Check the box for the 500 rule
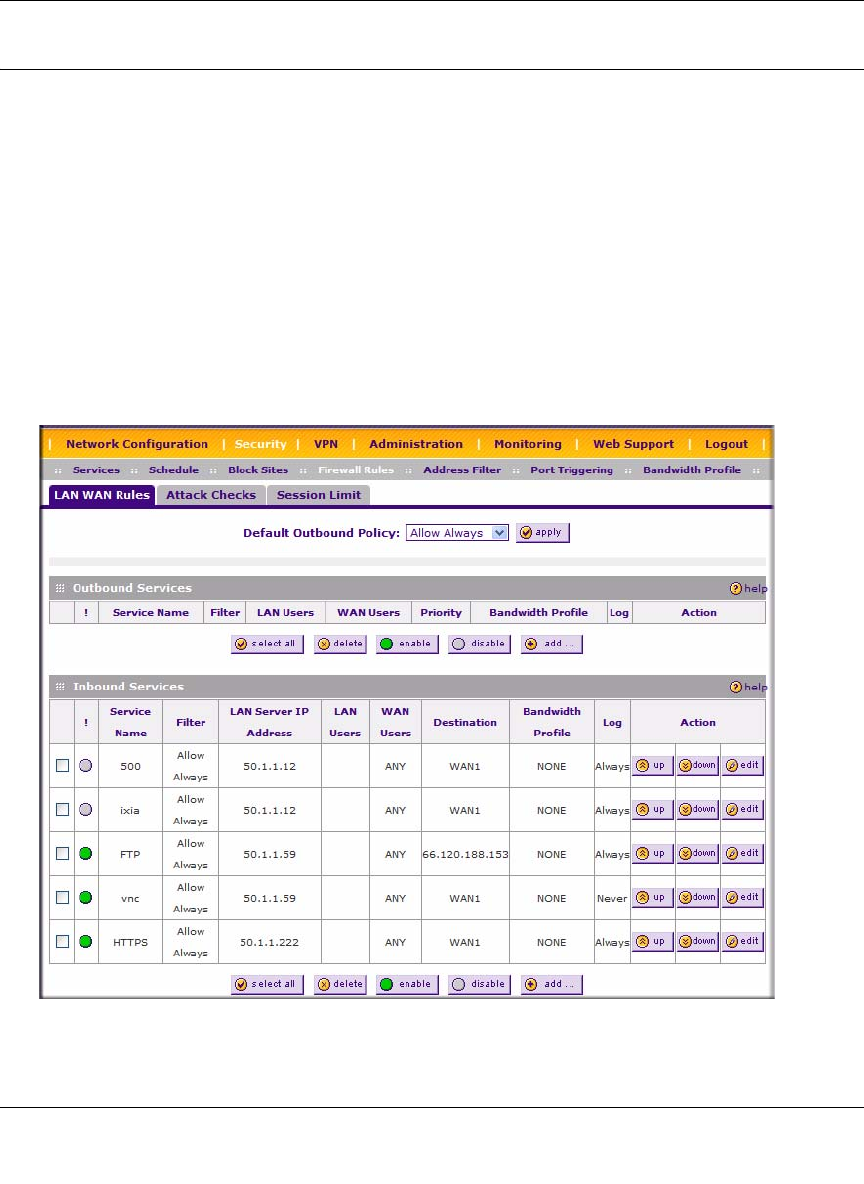864x1184 pixels. click(63, 766)
